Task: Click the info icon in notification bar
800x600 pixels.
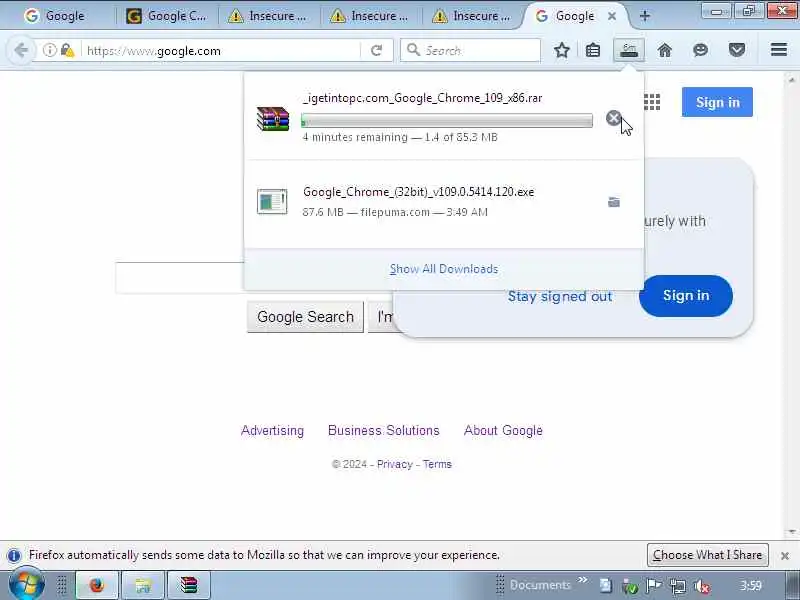Action: coord(14,555)
